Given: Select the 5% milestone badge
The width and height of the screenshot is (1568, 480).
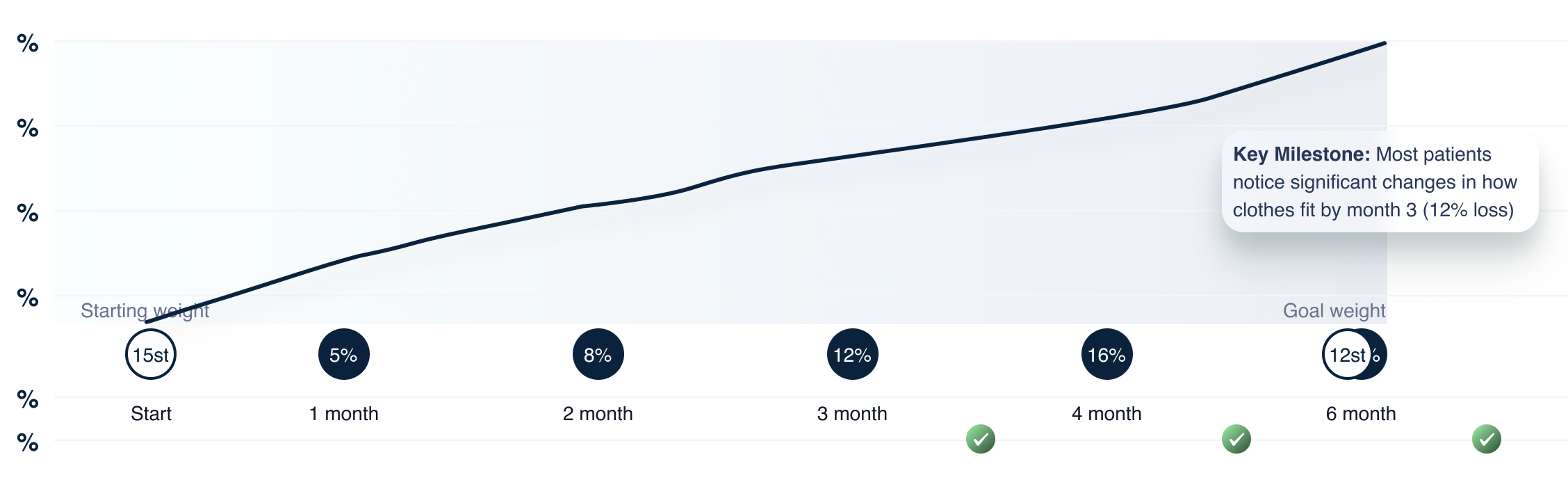Looking at the screenshot, I should point(344,354).
